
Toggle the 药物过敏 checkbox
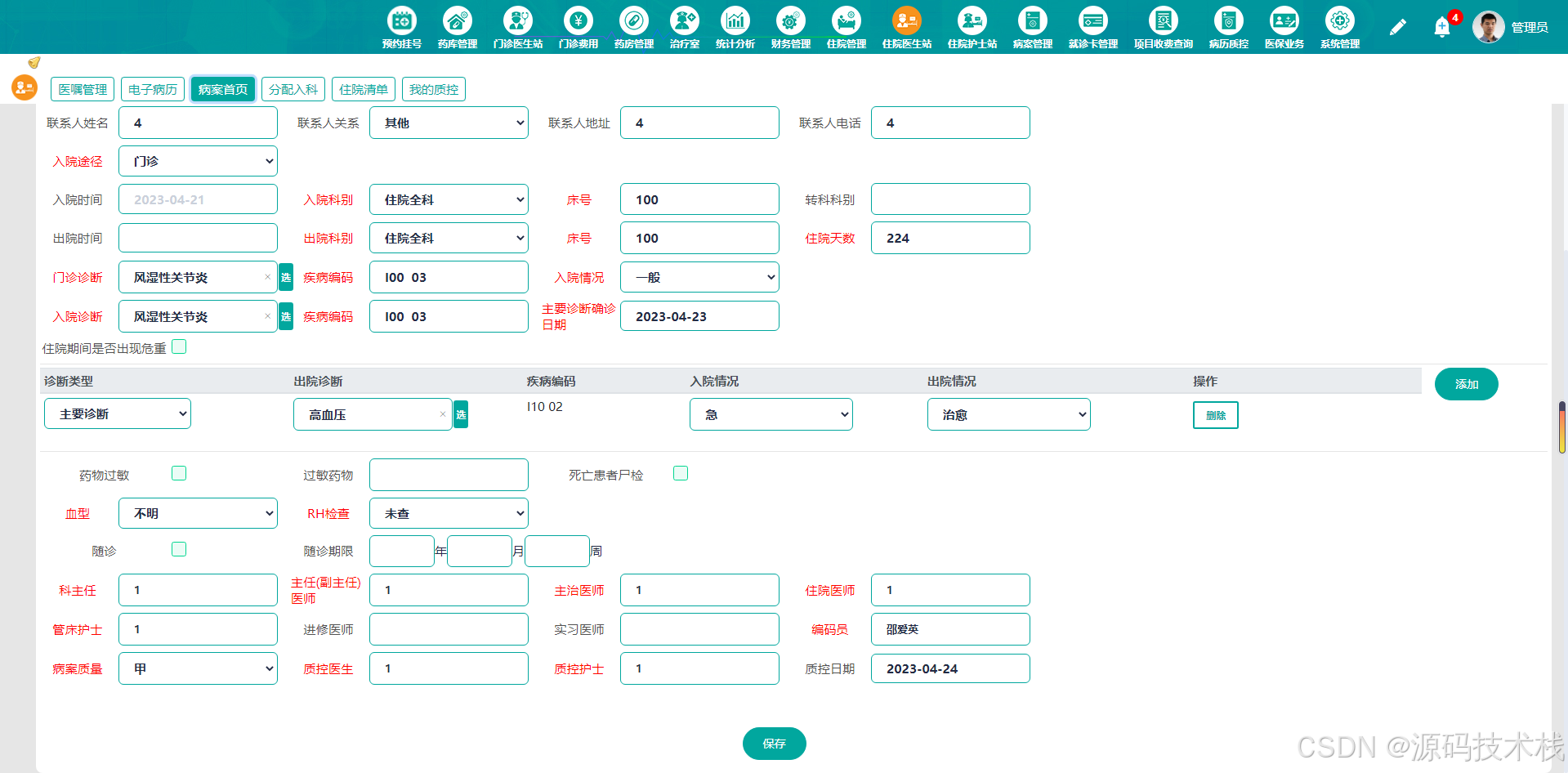click(x=179, y=473)
